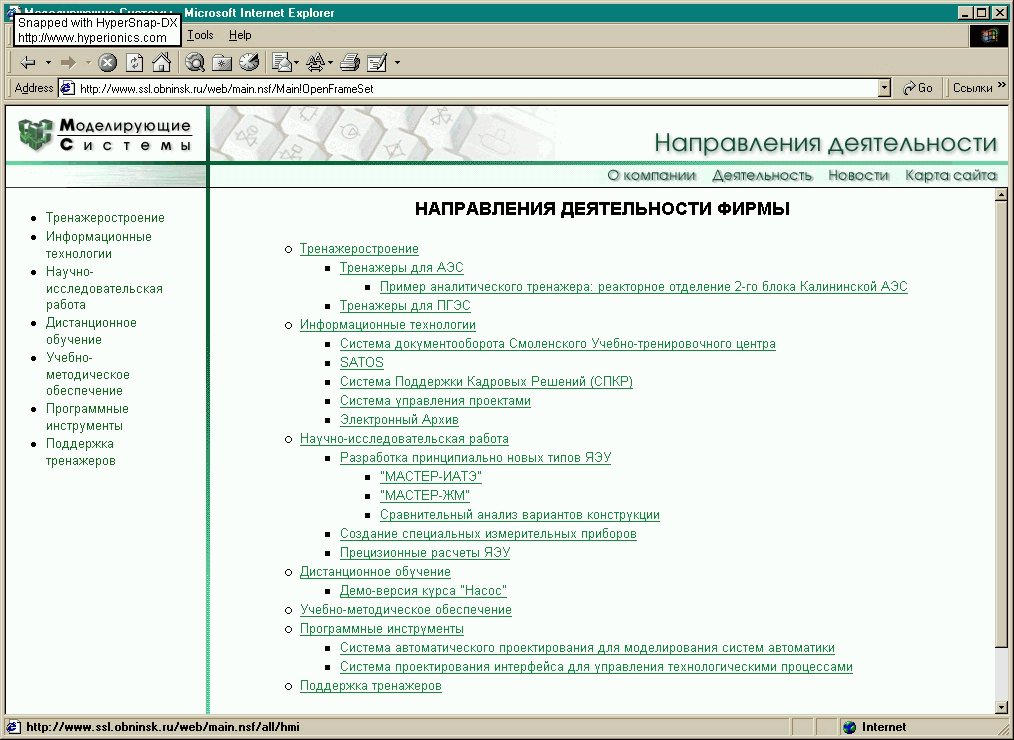The height and width of the screenshot is (740, 1014).
Task: Open link Демо-версия курса "Насос"
Action: click(x=423, y=591)
